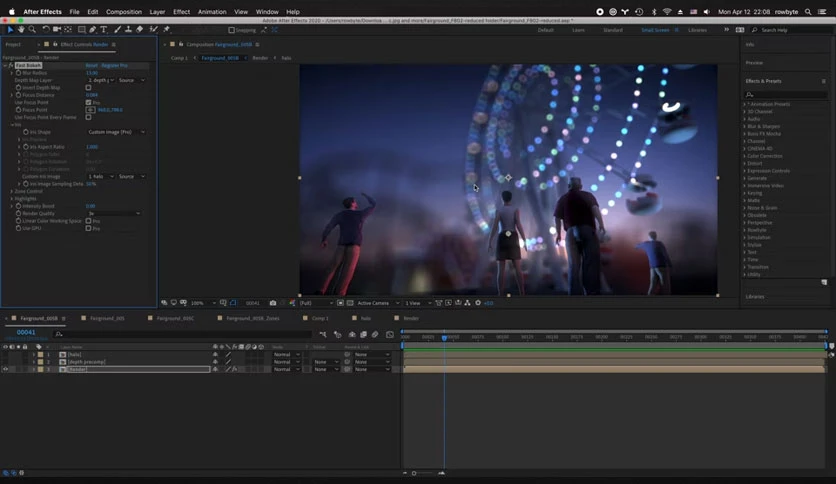Expand Blur & Sharpen effects category

tap(745, 126)
